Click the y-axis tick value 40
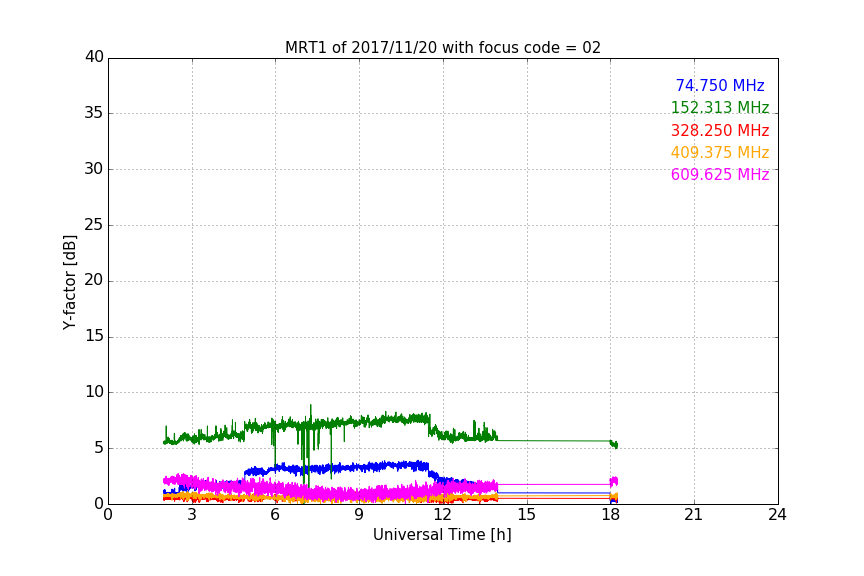The image size is (864, 576). pos(94,57)
